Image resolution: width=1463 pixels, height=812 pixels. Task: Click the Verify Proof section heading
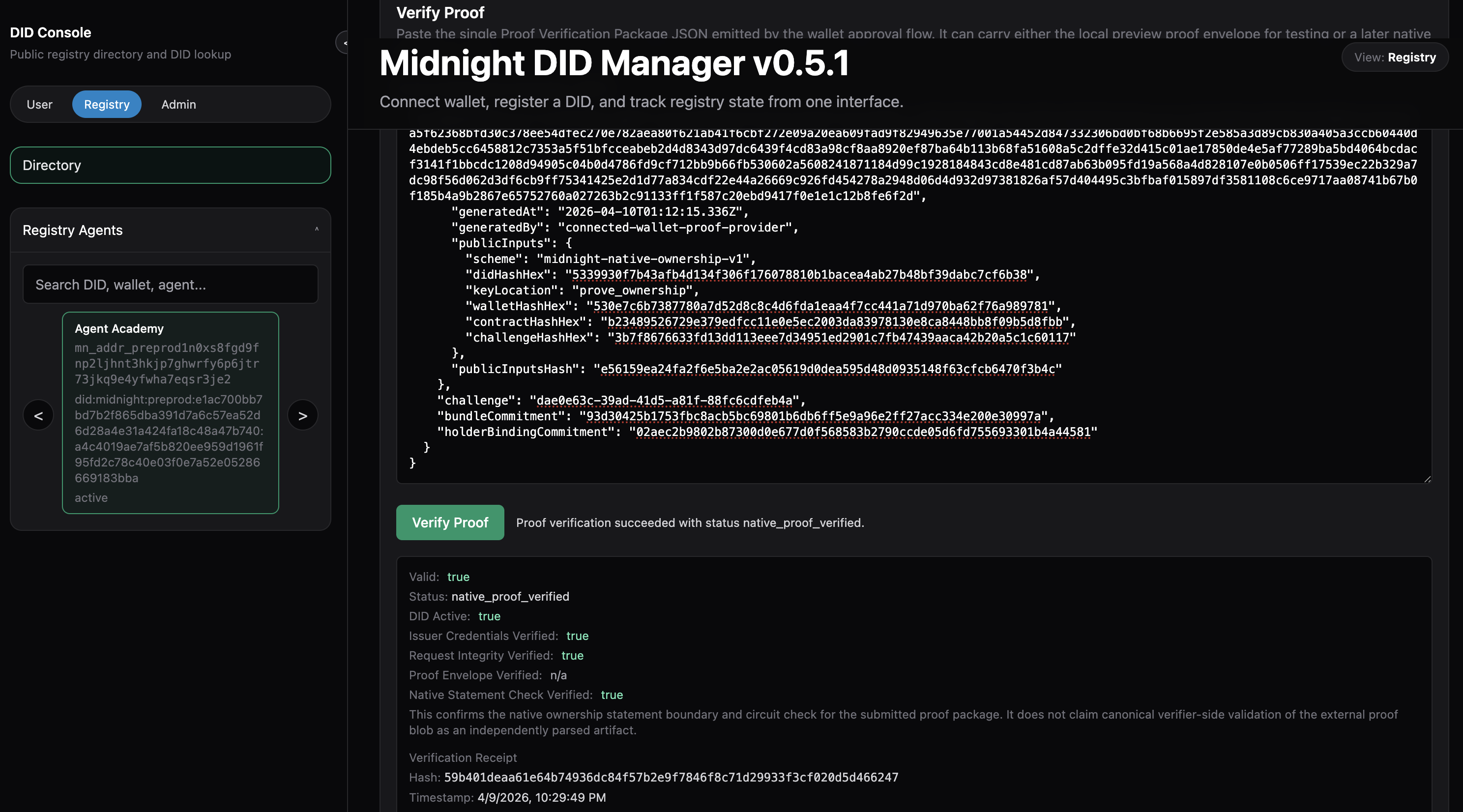440,12
